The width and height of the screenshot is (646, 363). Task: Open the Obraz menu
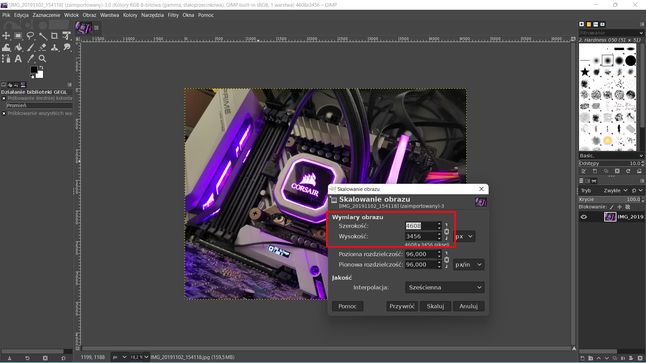click(89, 15)
